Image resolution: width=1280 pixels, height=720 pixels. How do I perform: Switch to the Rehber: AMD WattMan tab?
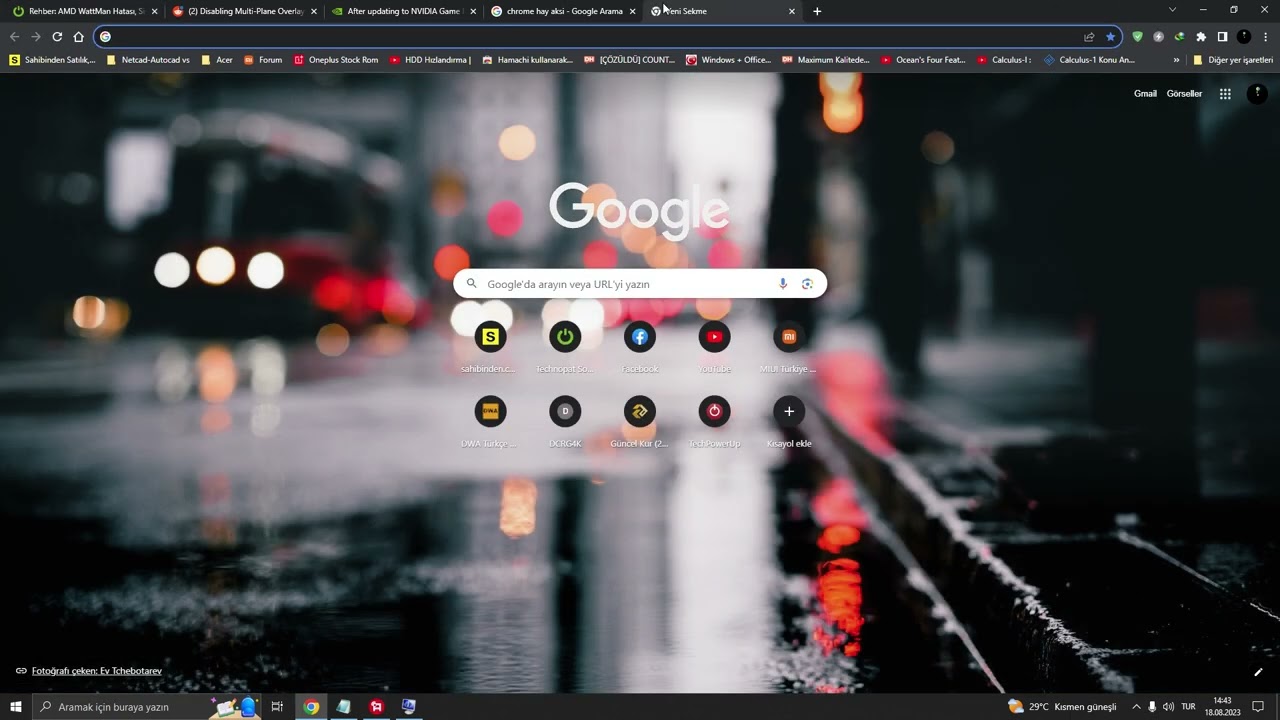tap(85, 11)
